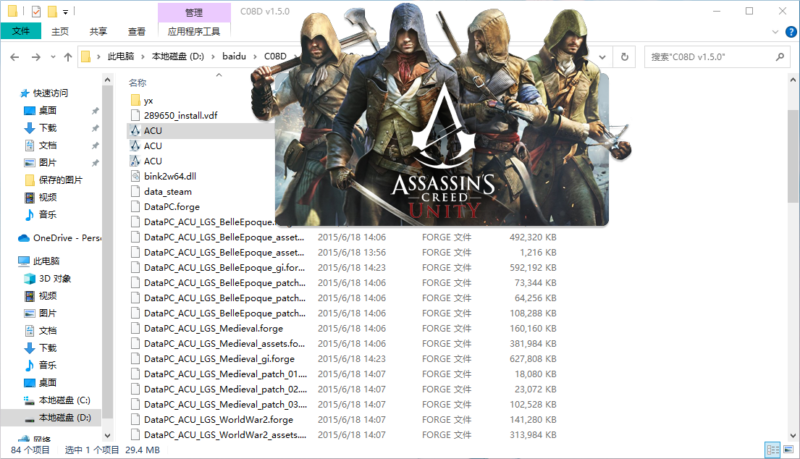Click the bink2w64.dll file icon
The width and height of the screenshot is (800, 459).
click(x=136, y=176)
